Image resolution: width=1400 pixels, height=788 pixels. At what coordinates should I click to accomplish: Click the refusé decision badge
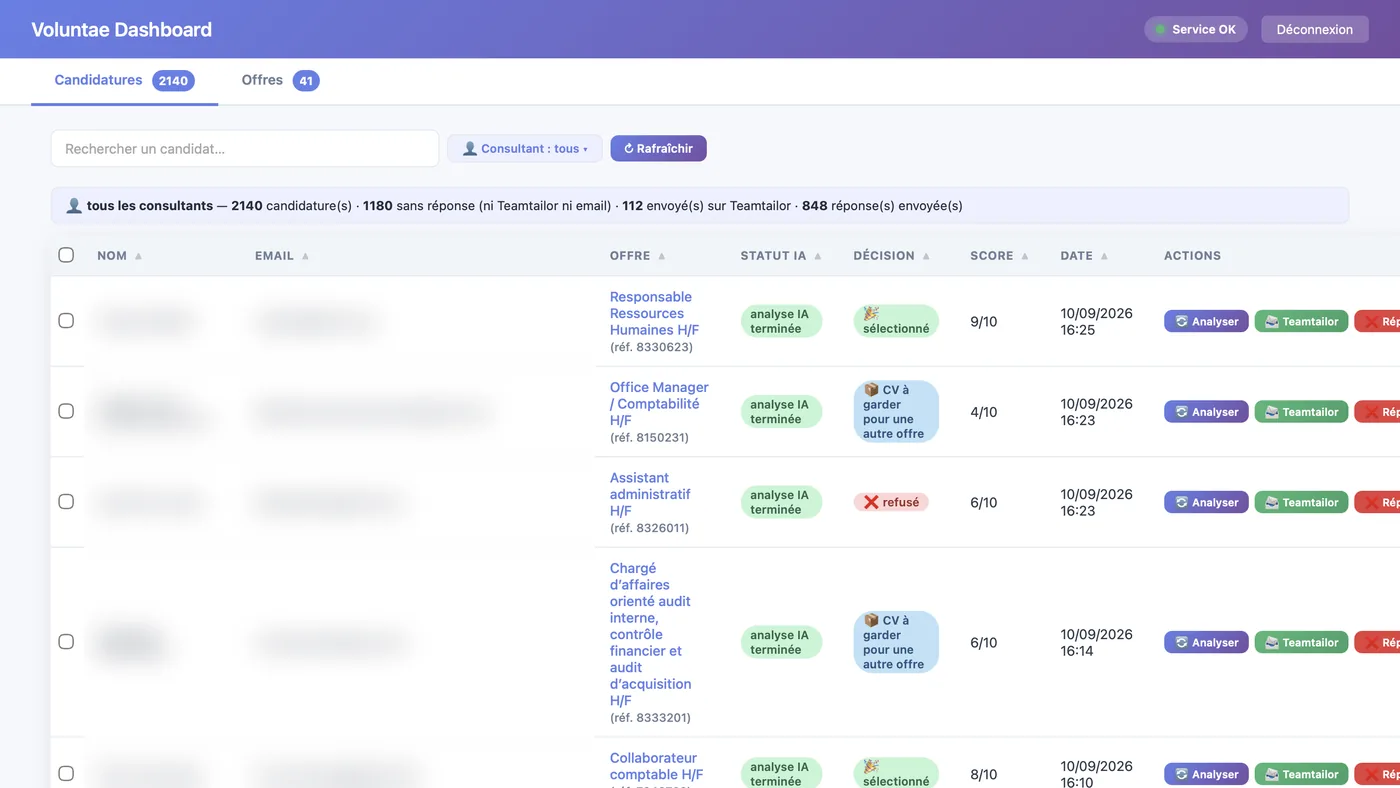pyautogui.click(x=891, y=502)
